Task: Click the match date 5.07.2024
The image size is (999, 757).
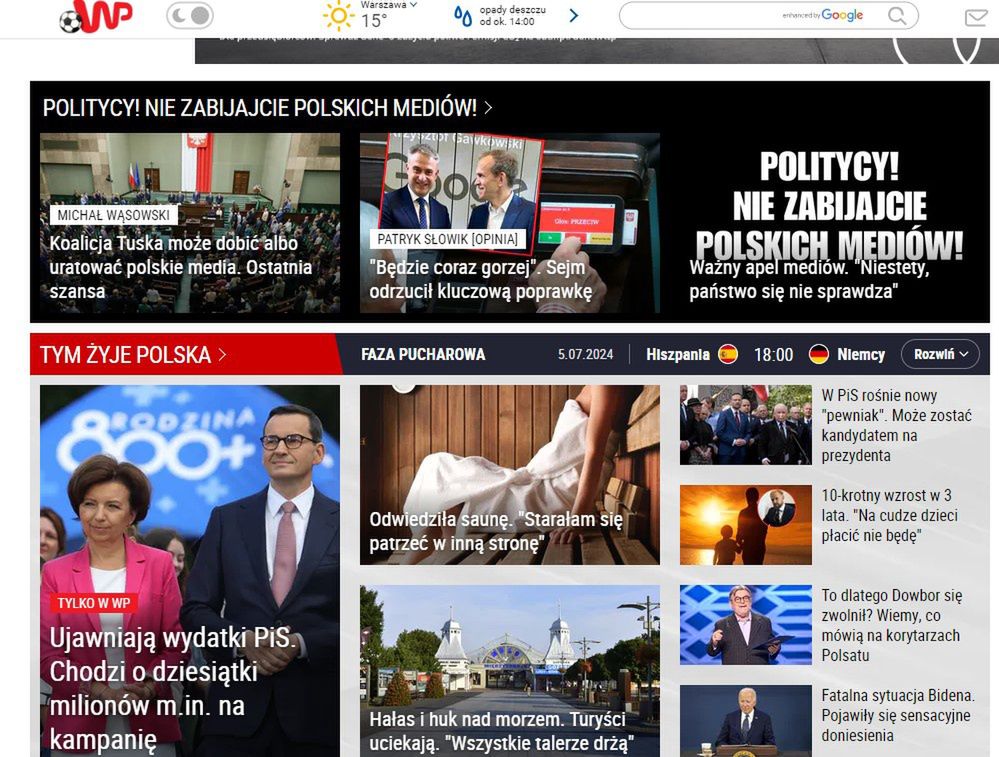Action: (x=586, y=354)
